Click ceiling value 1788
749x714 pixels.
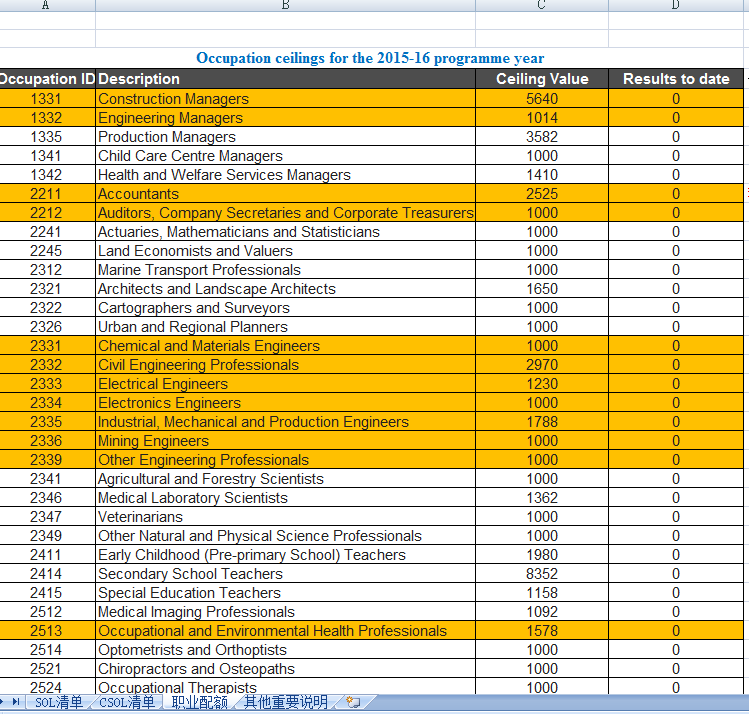[542, 422]
